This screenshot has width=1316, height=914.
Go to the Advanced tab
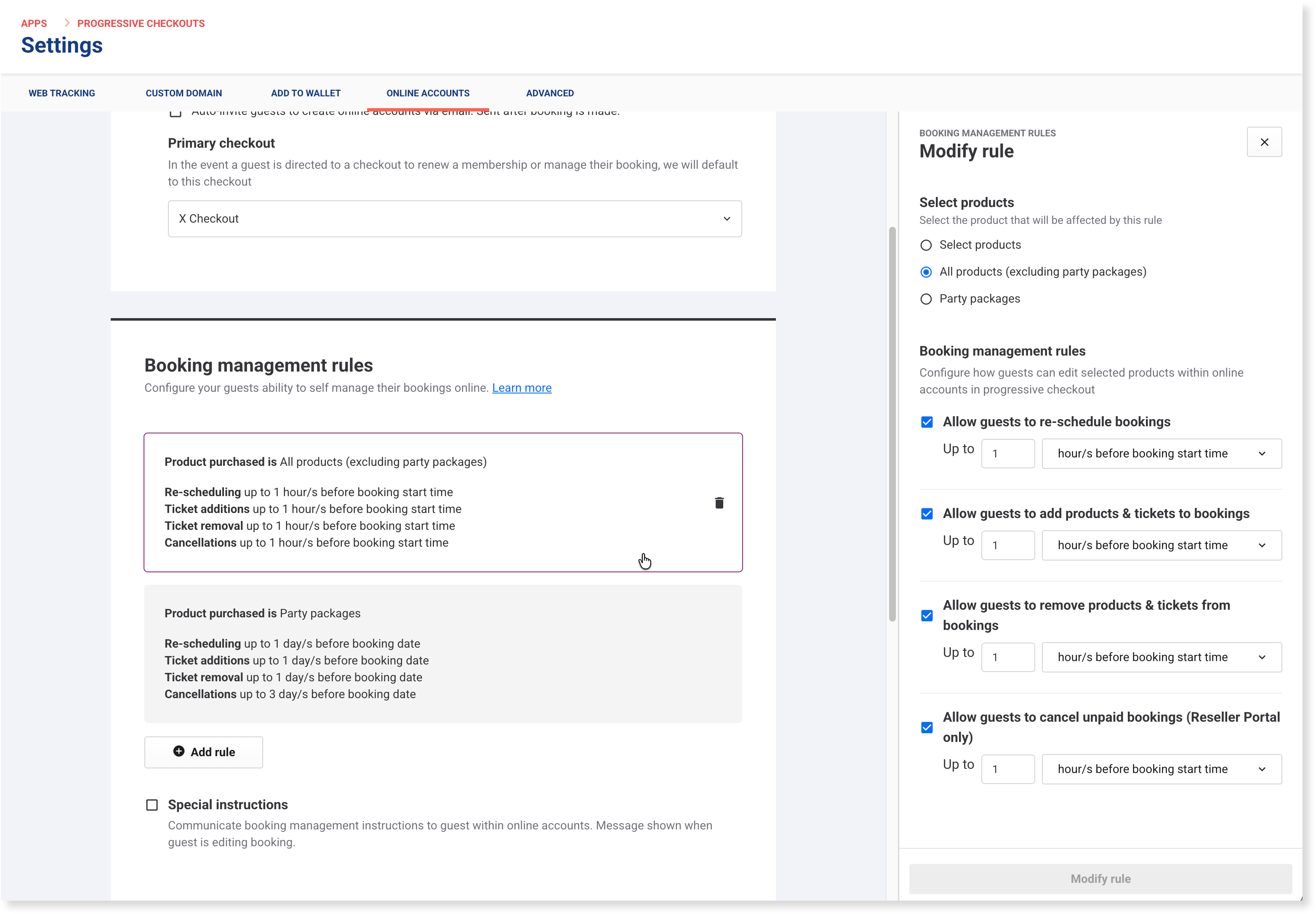pos(549,93)
